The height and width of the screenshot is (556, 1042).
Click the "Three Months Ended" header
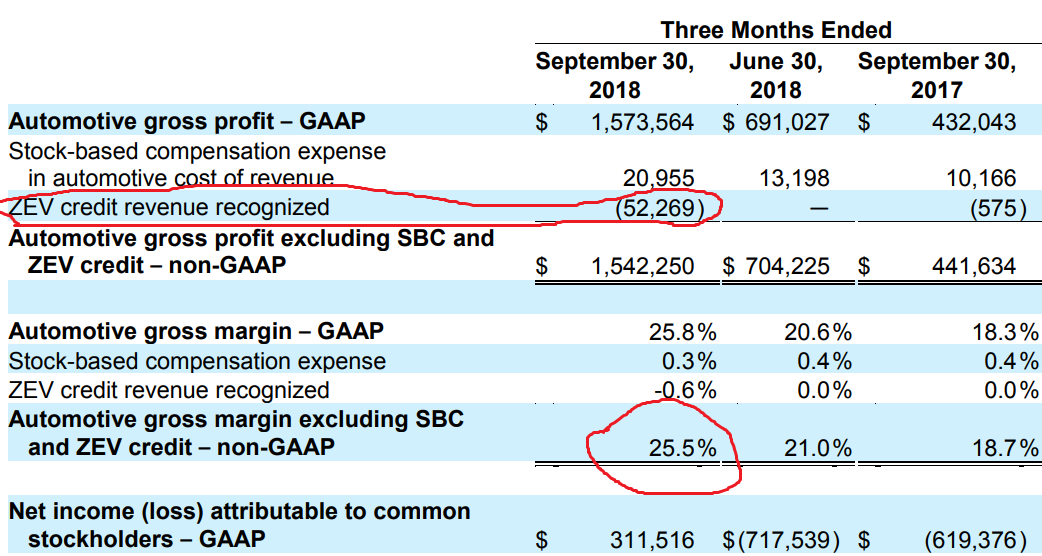pos(776,30)
